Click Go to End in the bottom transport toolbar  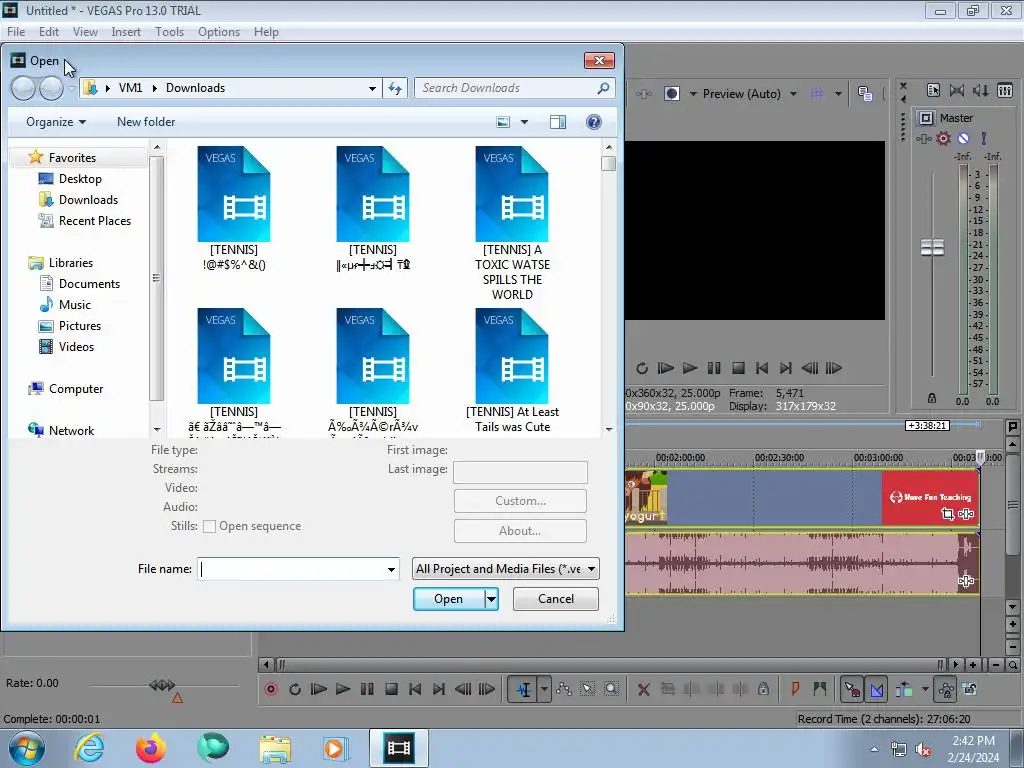click(x=439, y=689)
